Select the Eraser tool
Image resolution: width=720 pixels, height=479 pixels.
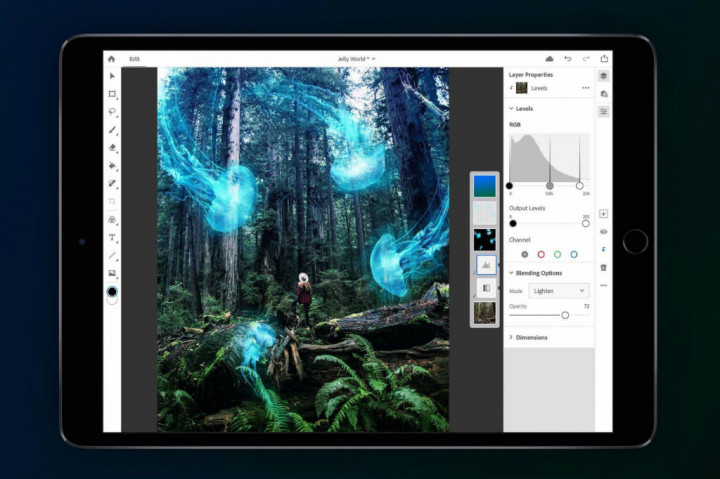pyautogui.click(x=112, y=148)
